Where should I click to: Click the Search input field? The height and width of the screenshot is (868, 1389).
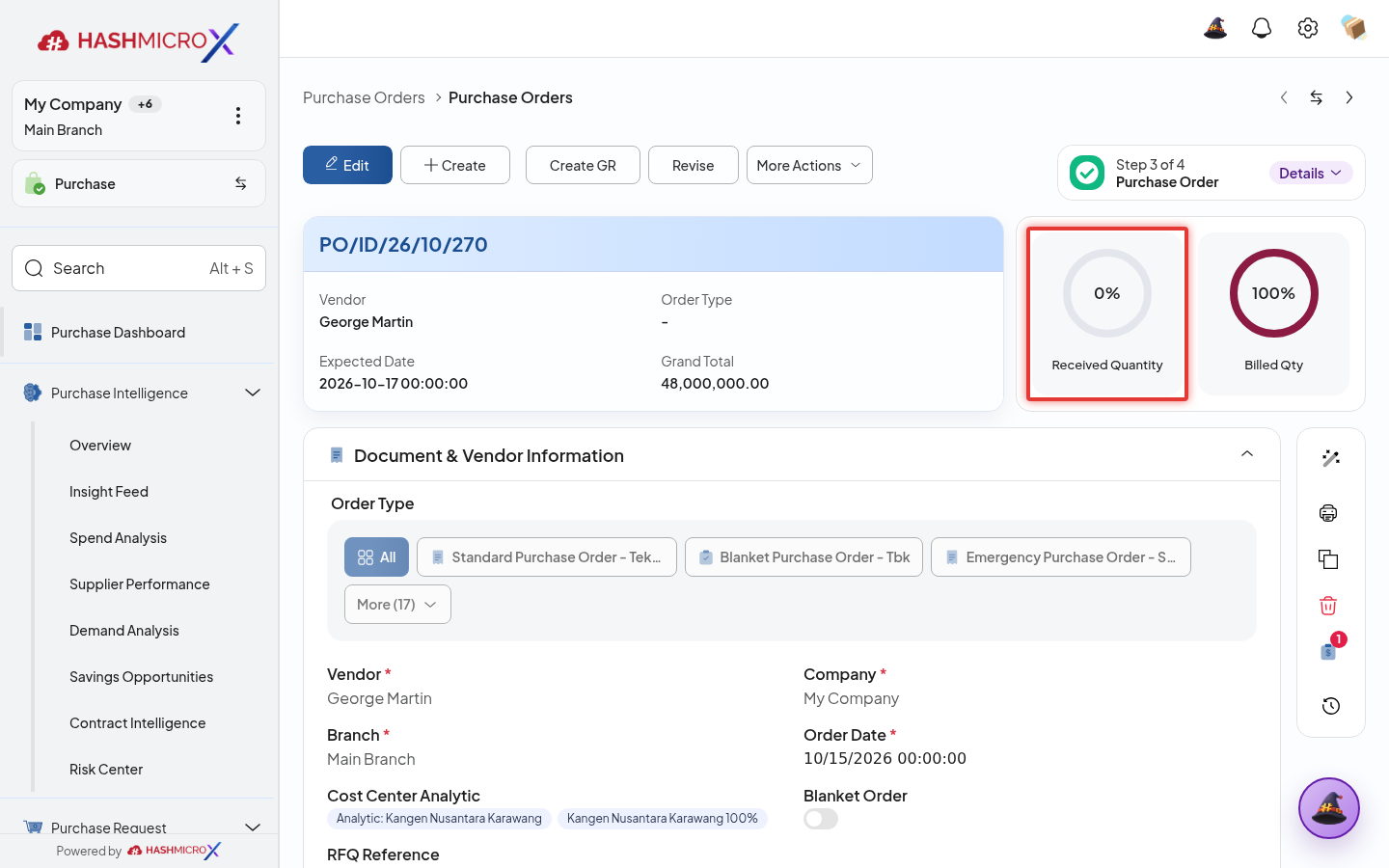point(139,268)
